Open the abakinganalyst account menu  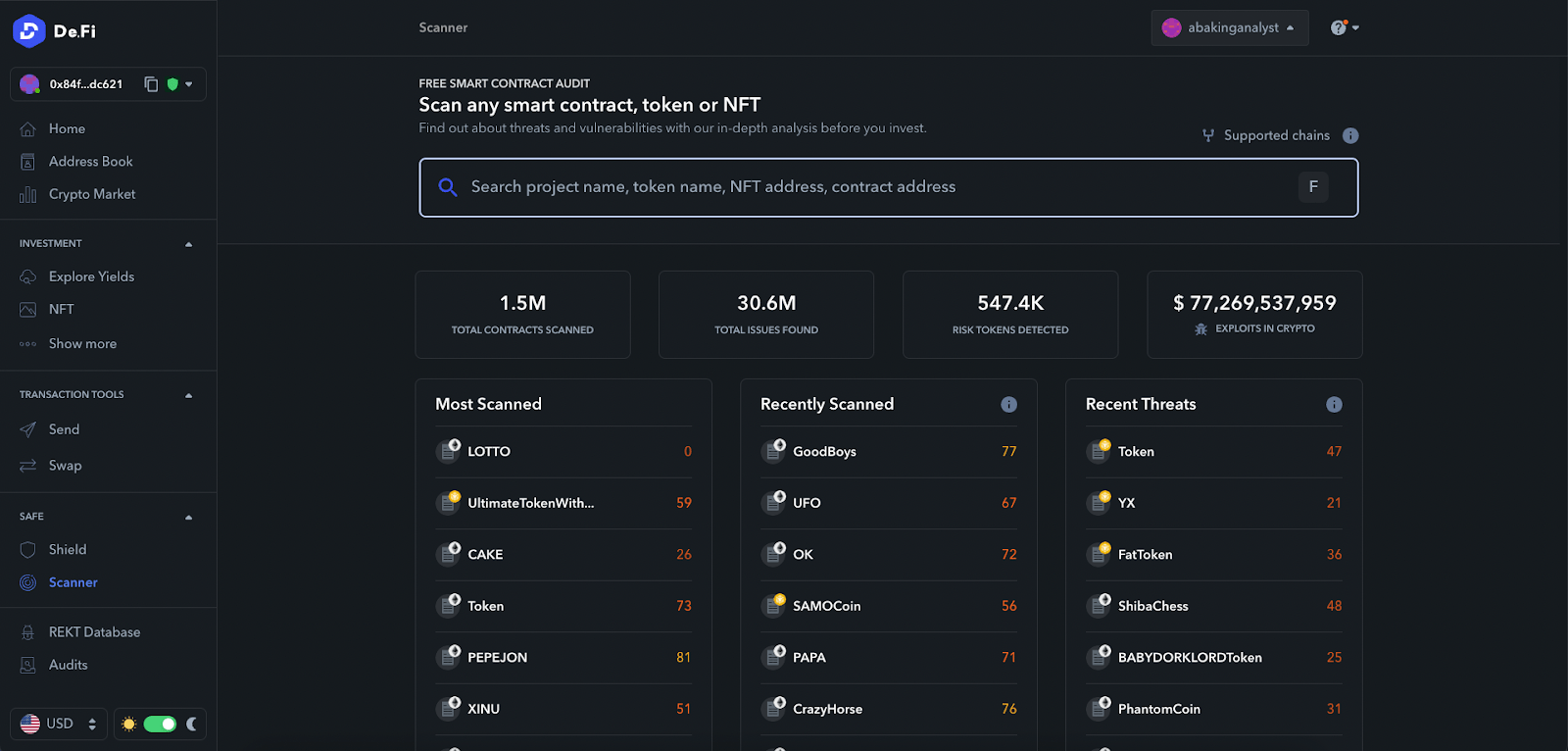point(1230,27)
